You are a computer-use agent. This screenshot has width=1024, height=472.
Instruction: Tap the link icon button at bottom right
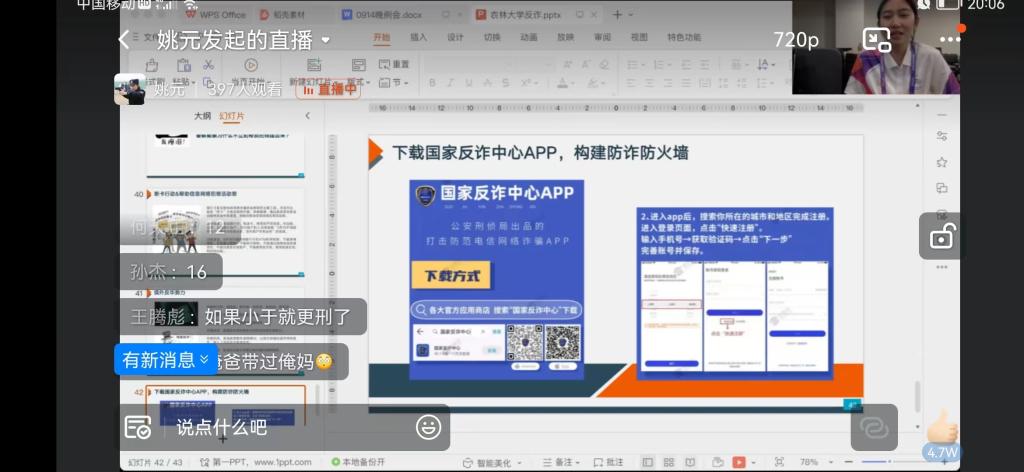pos(874,427)
